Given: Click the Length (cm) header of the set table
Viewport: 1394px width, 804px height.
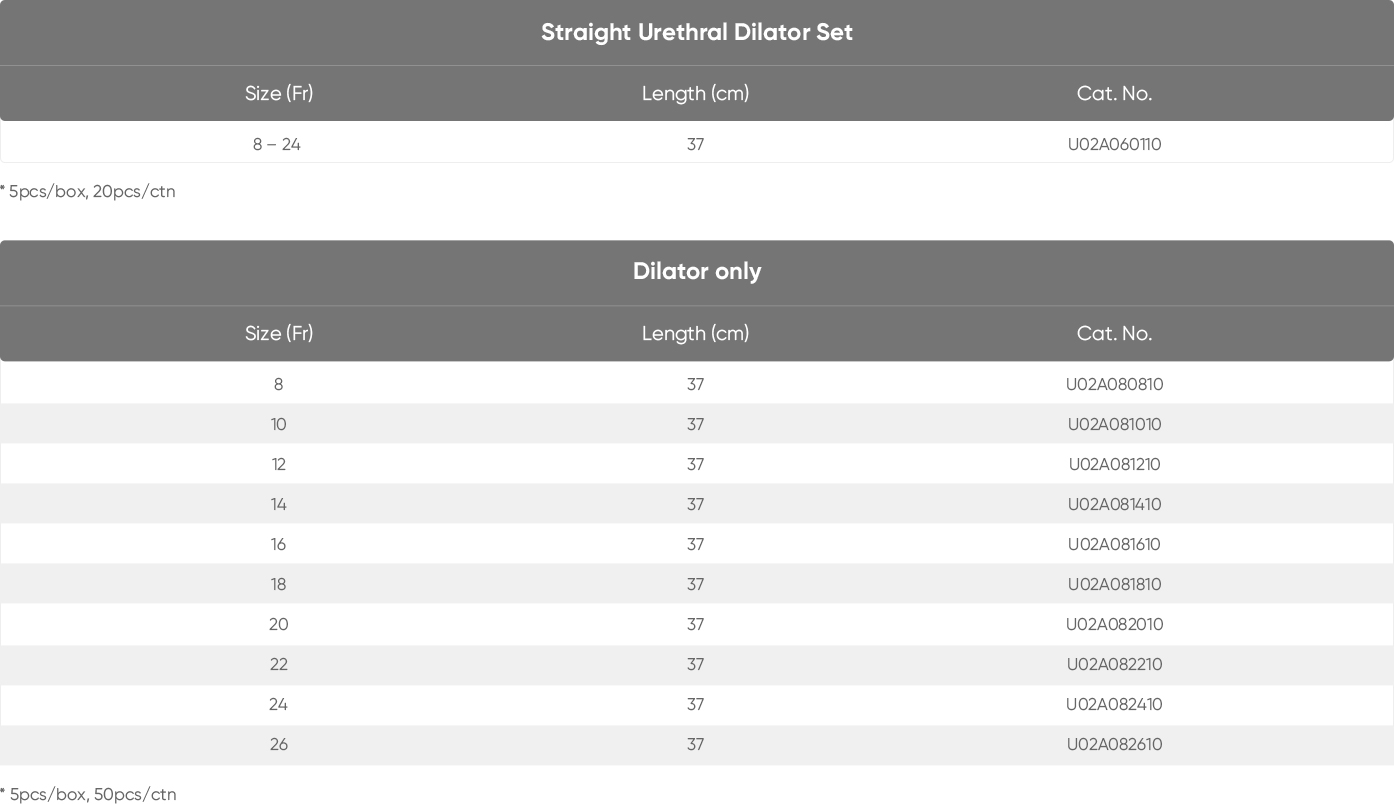Looking at the screenshot, I should tap(695, 93).
